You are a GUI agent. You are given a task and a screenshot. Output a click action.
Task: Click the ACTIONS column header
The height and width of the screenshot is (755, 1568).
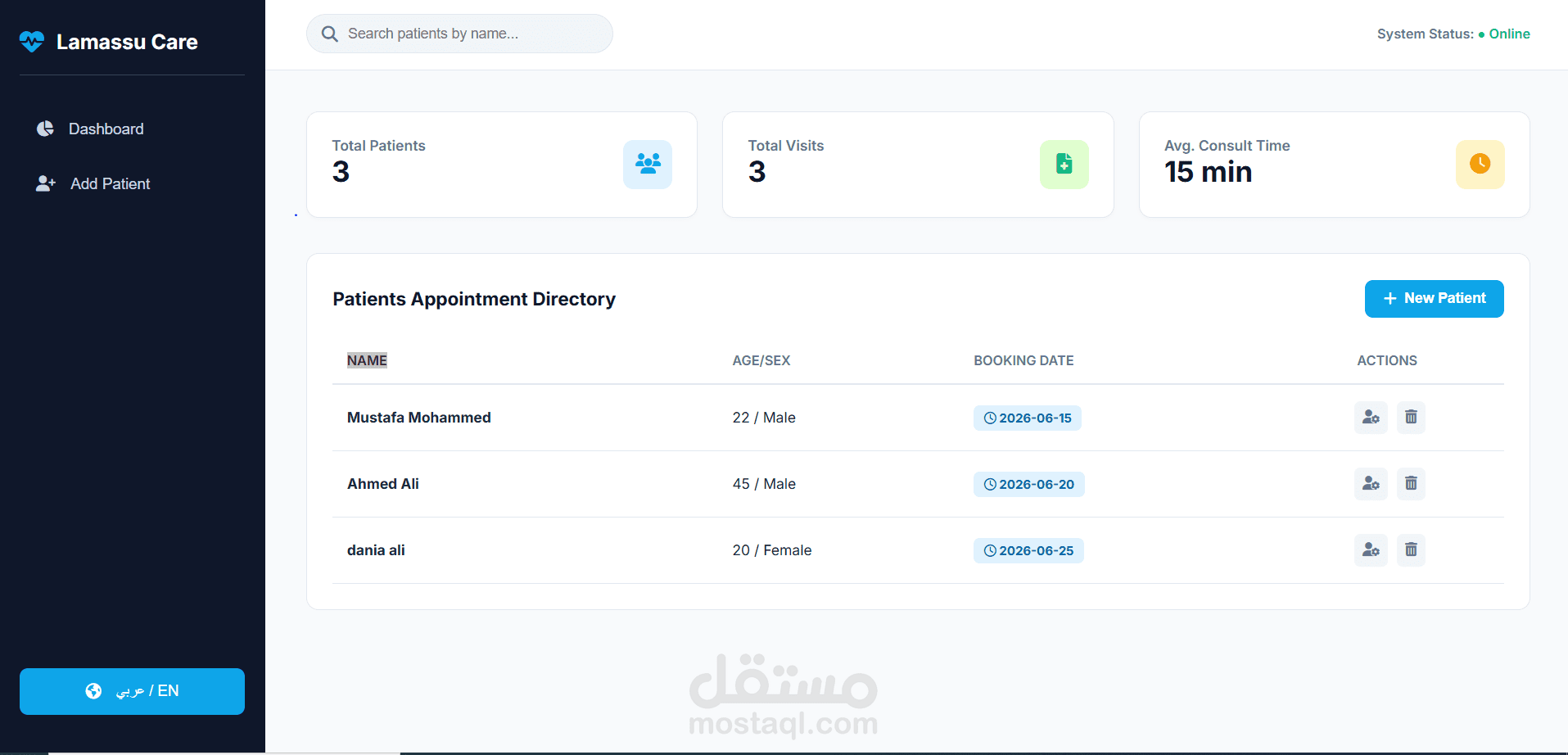coord(1387,360)
